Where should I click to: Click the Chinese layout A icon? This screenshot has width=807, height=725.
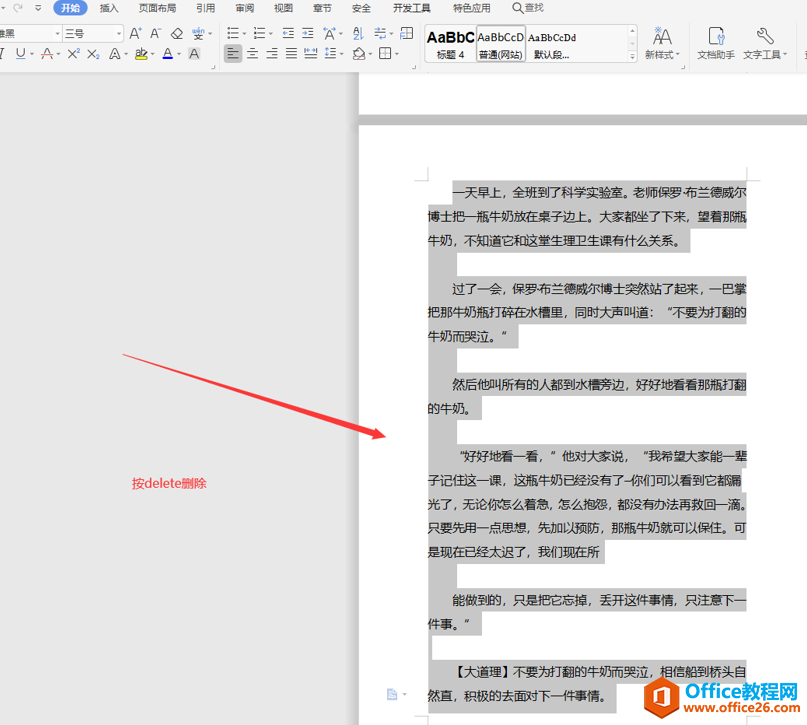tap(329, 34)
